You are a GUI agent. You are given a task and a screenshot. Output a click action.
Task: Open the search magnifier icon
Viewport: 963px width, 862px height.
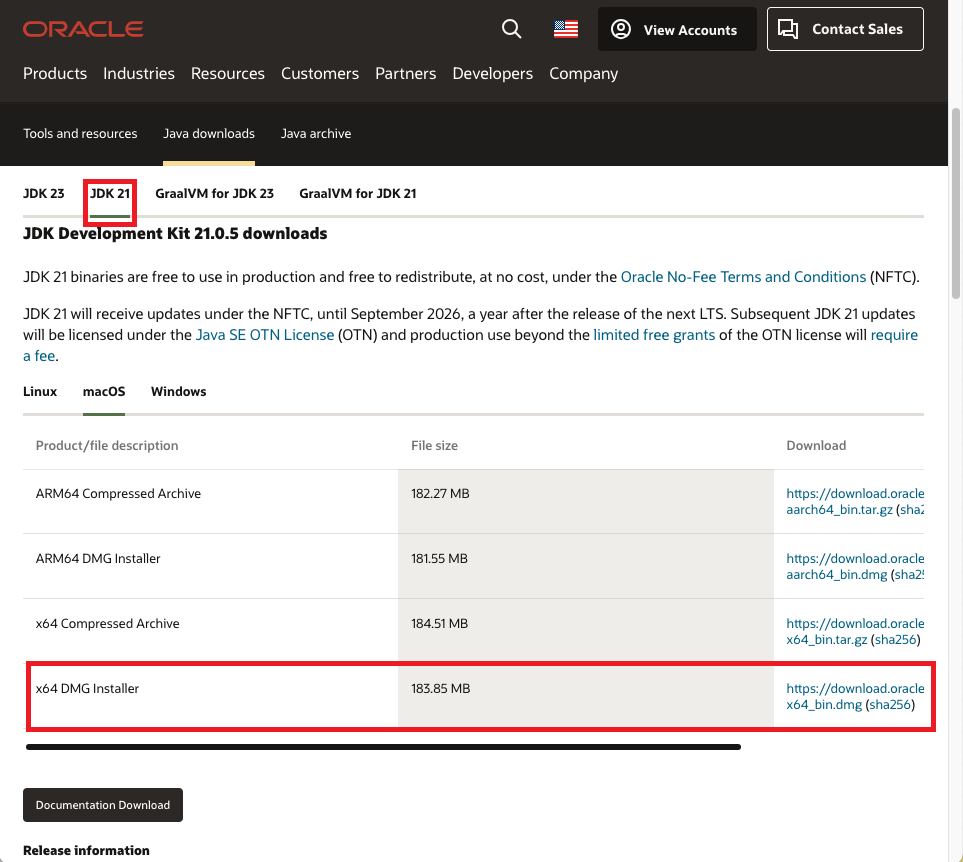coord(511,29)
